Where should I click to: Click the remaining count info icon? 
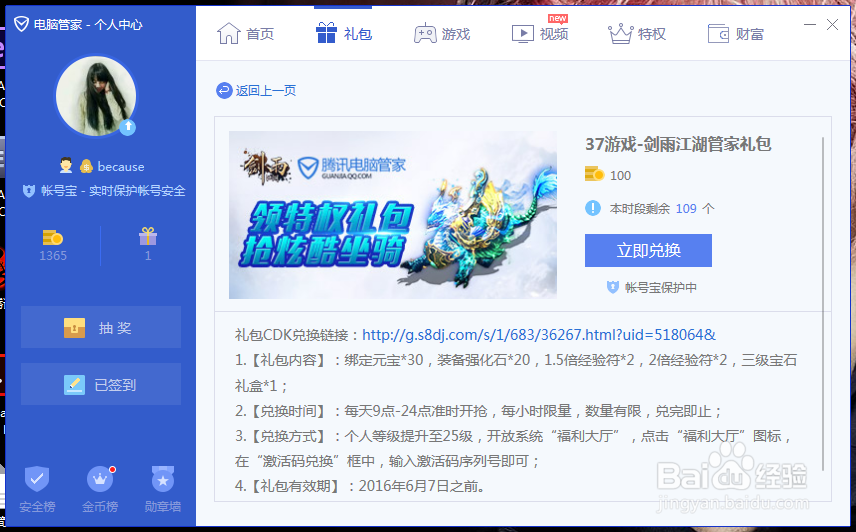click(x=593, y=208)
